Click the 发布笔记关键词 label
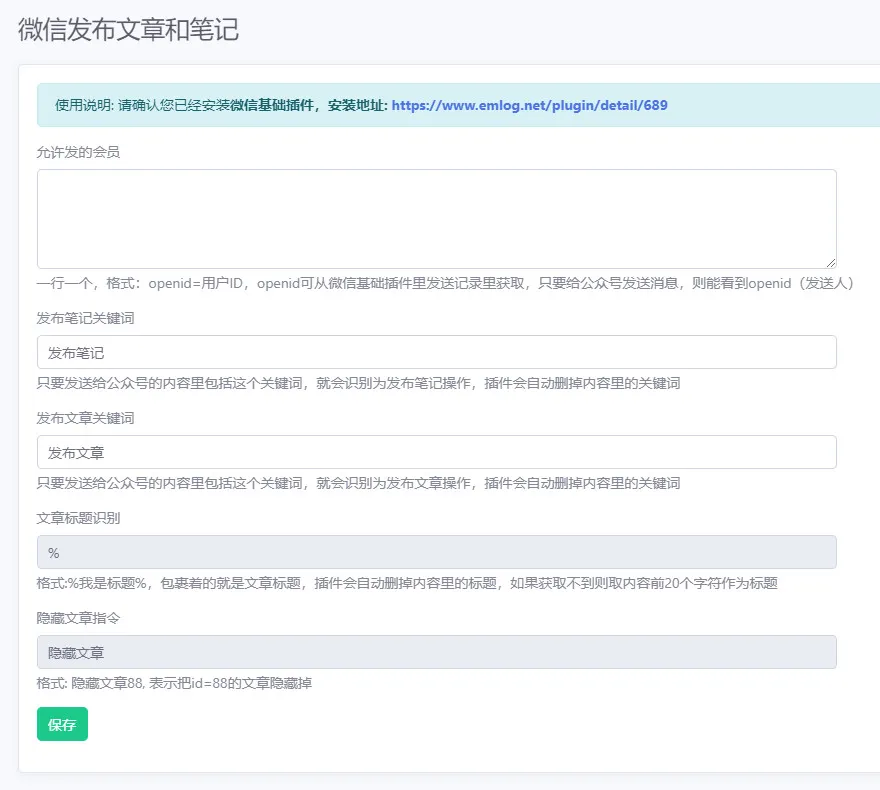The width and height of the screenshot is (880, 790). 85,318
